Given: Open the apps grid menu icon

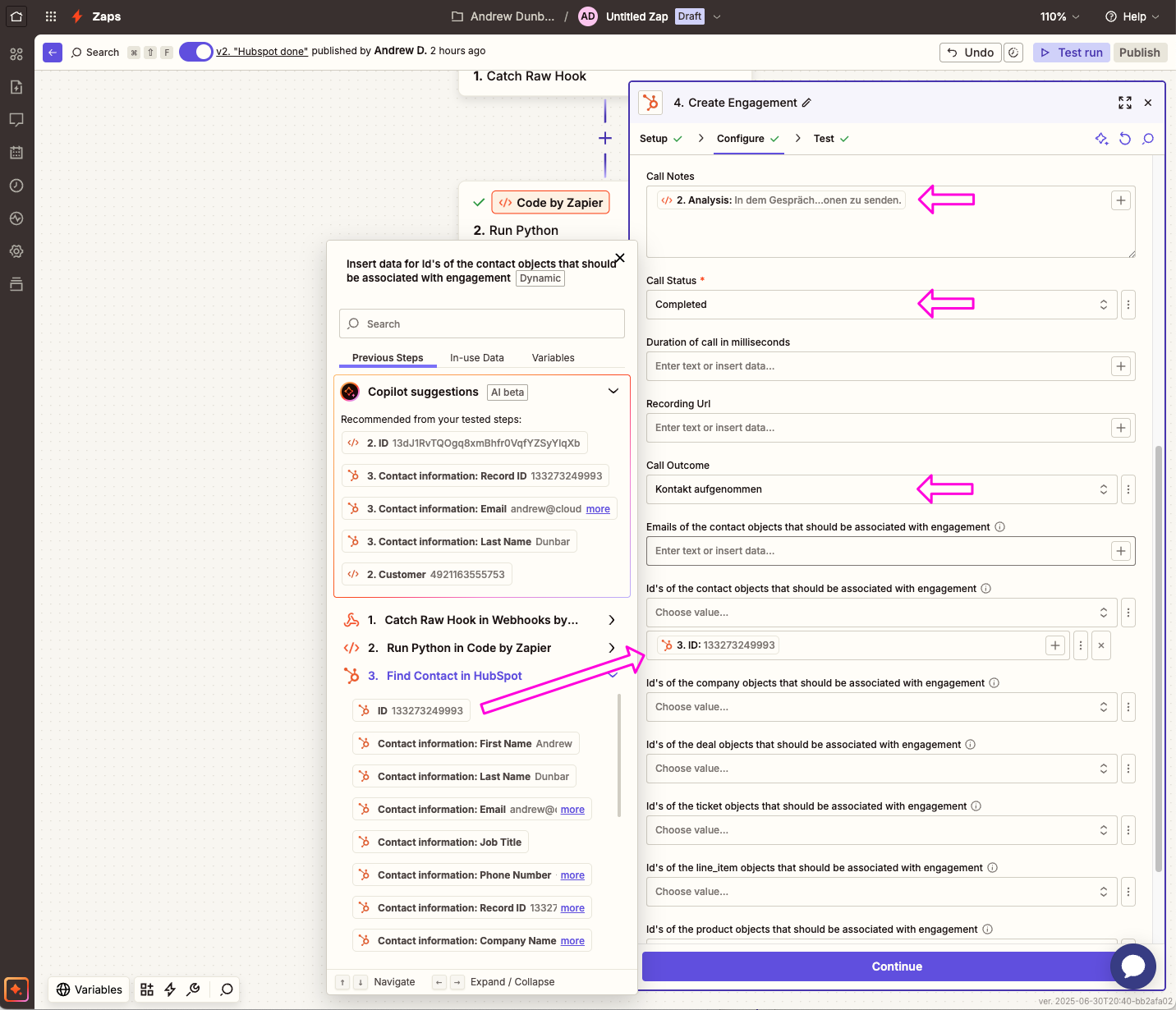Looking at the screenshot, I should point(51,16).
